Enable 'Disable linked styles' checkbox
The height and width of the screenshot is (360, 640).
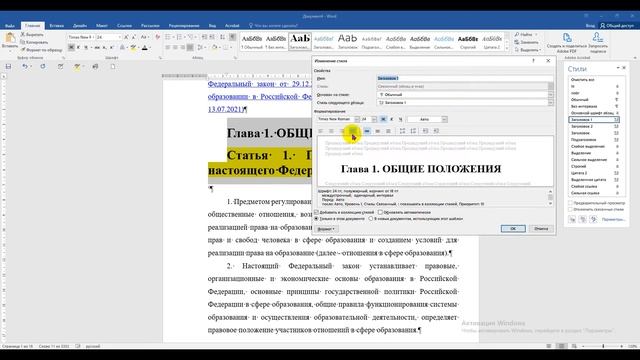pos(571,209)
